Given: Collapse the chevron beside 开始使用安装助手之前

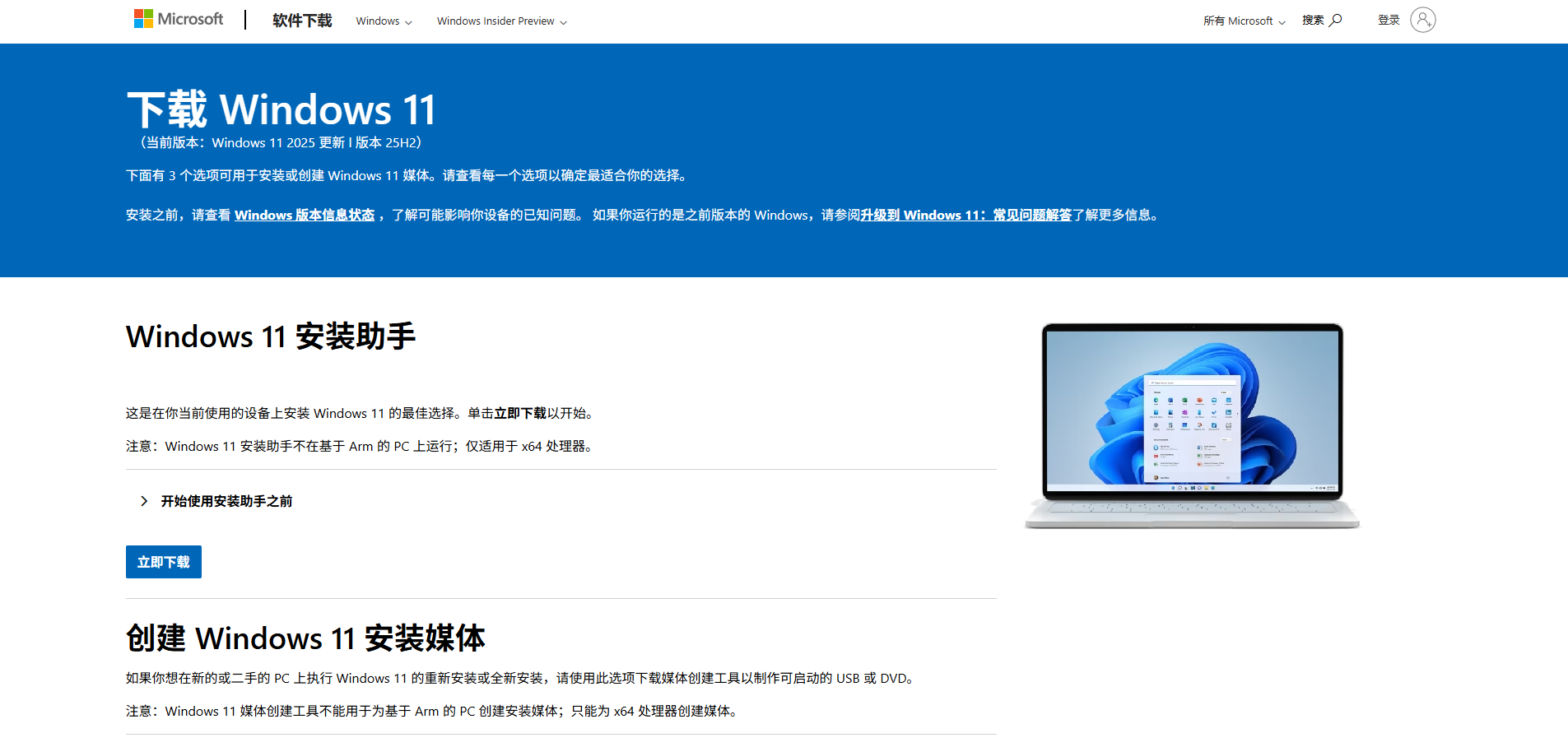Looking at the screenshot, I should tap(143, 501).
